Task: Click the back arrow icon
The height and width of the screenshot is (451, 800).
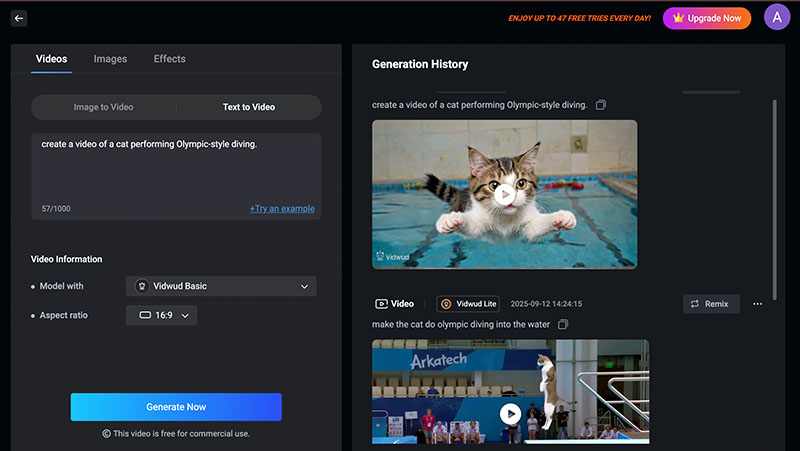Action: point(19,18)
